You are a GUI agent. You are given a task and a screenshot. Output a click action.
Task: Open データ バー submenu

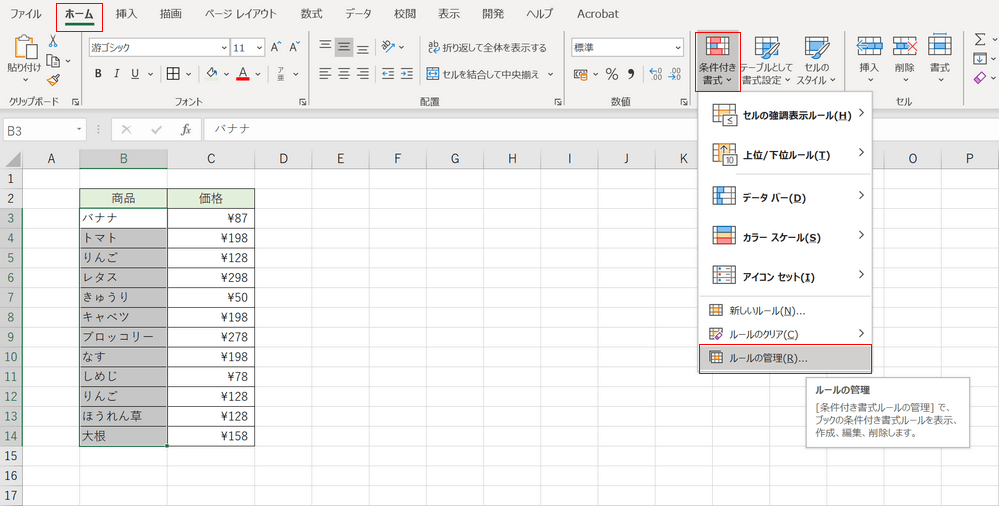tap(785, 198)
